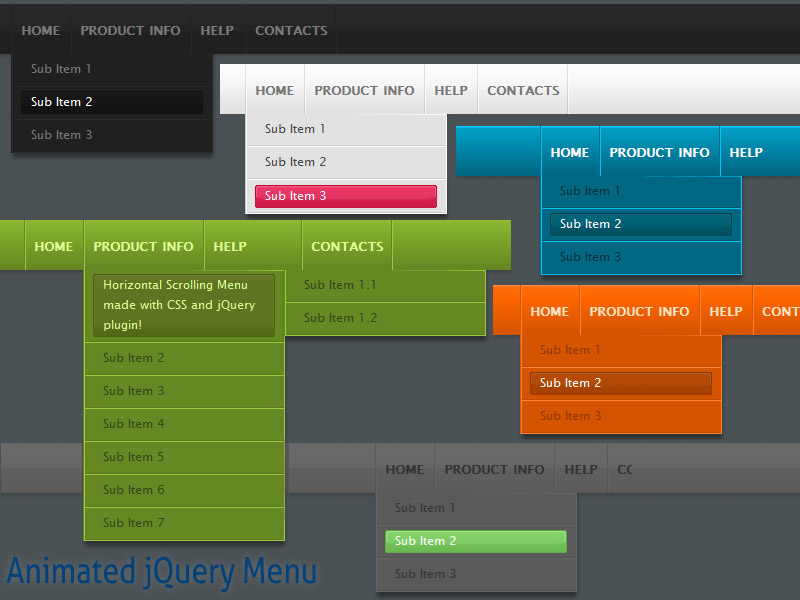Screen dimensions: 800x600
Task: Open HOME in the green menu bar
Action: (54, 246)
